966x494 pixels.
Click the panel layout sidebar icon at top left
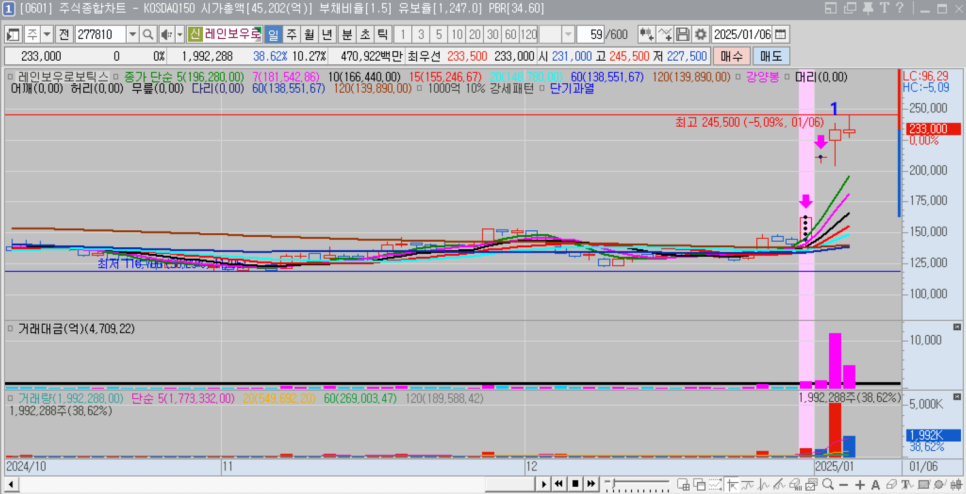click(12, 34)
